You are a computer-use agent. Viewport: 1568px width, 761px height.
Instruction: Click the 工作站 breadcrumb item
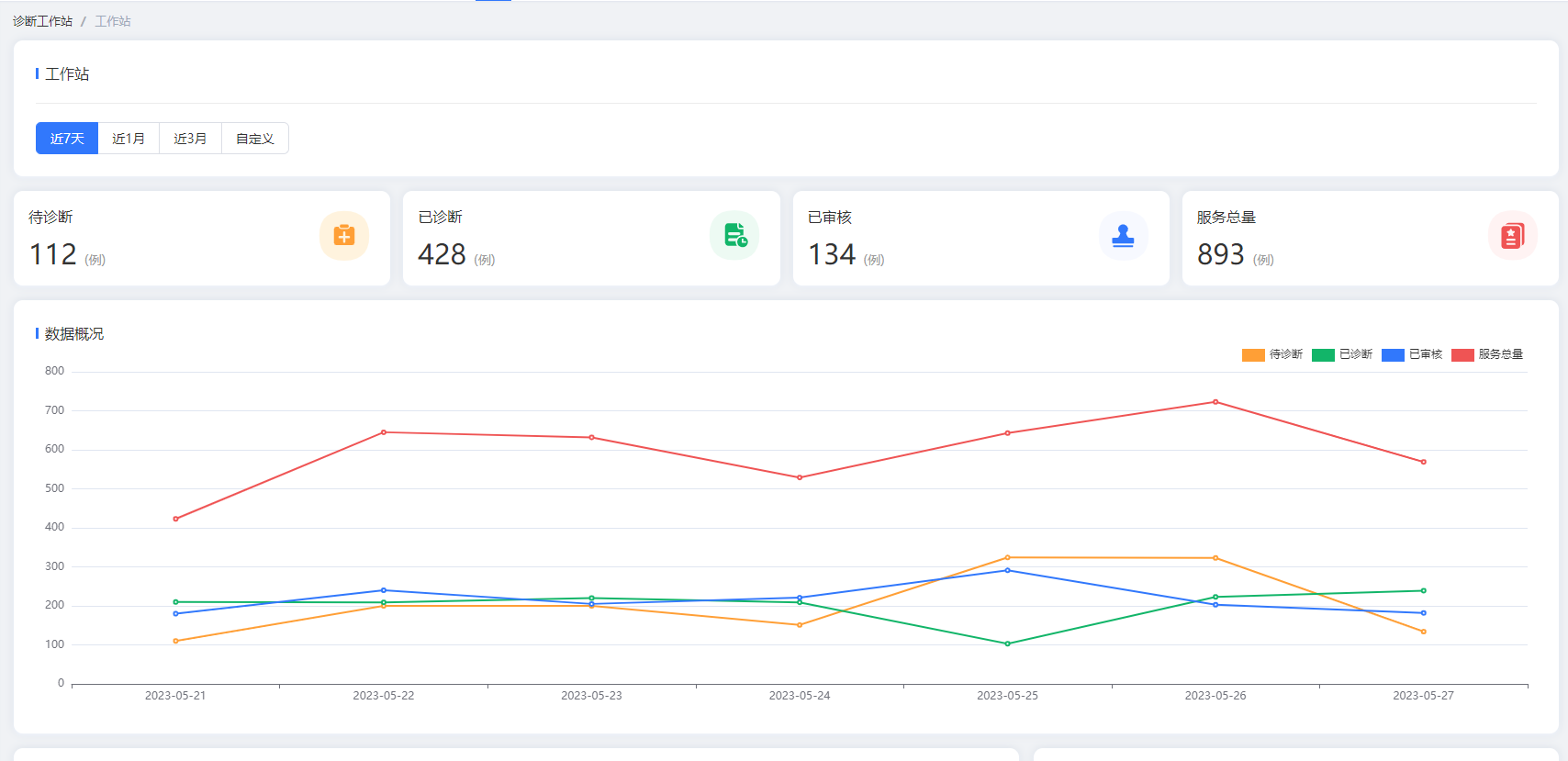tap(113, 21)
